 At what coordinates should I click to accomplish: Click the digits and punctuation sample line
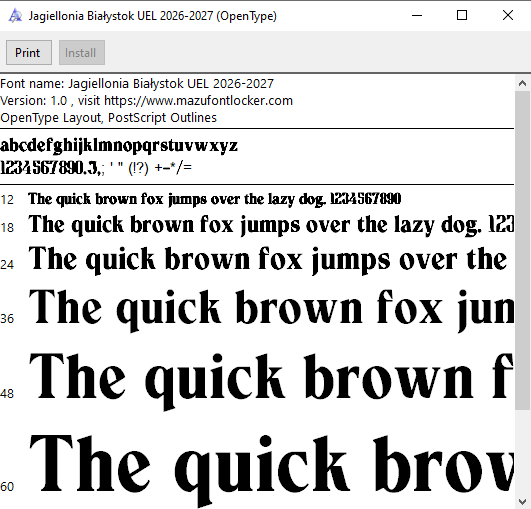point(96,168)
